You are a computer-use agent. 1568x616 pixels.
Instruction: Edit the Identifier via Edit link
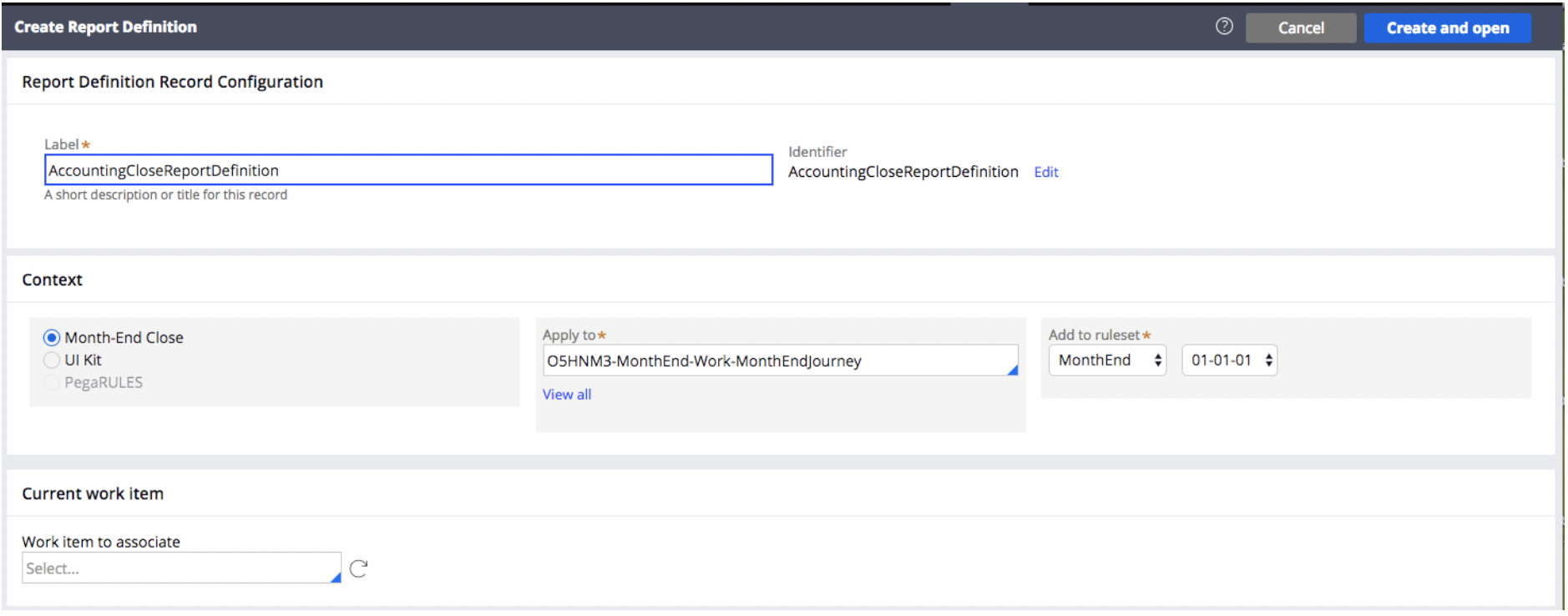tap(1046, 172)
